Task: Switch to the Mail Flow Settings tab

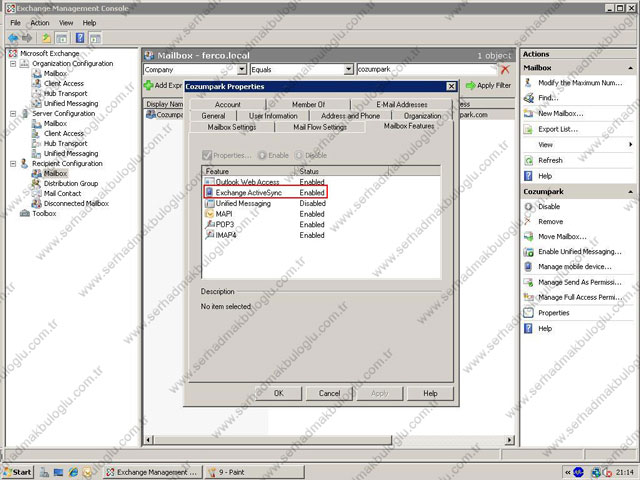Action: coord(320,127)
